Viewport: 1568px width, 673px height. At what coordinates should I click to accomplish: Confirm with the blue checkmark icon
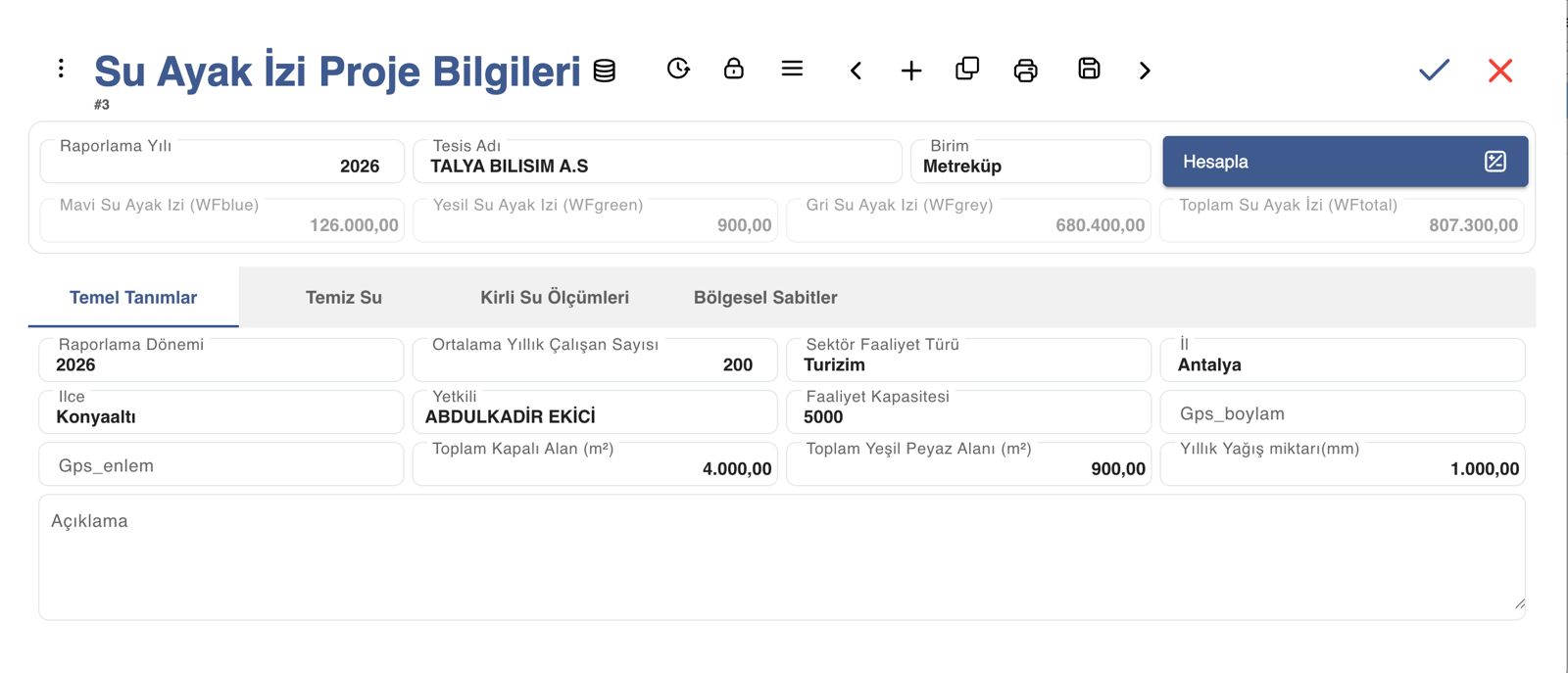(x=1434, y=70)
